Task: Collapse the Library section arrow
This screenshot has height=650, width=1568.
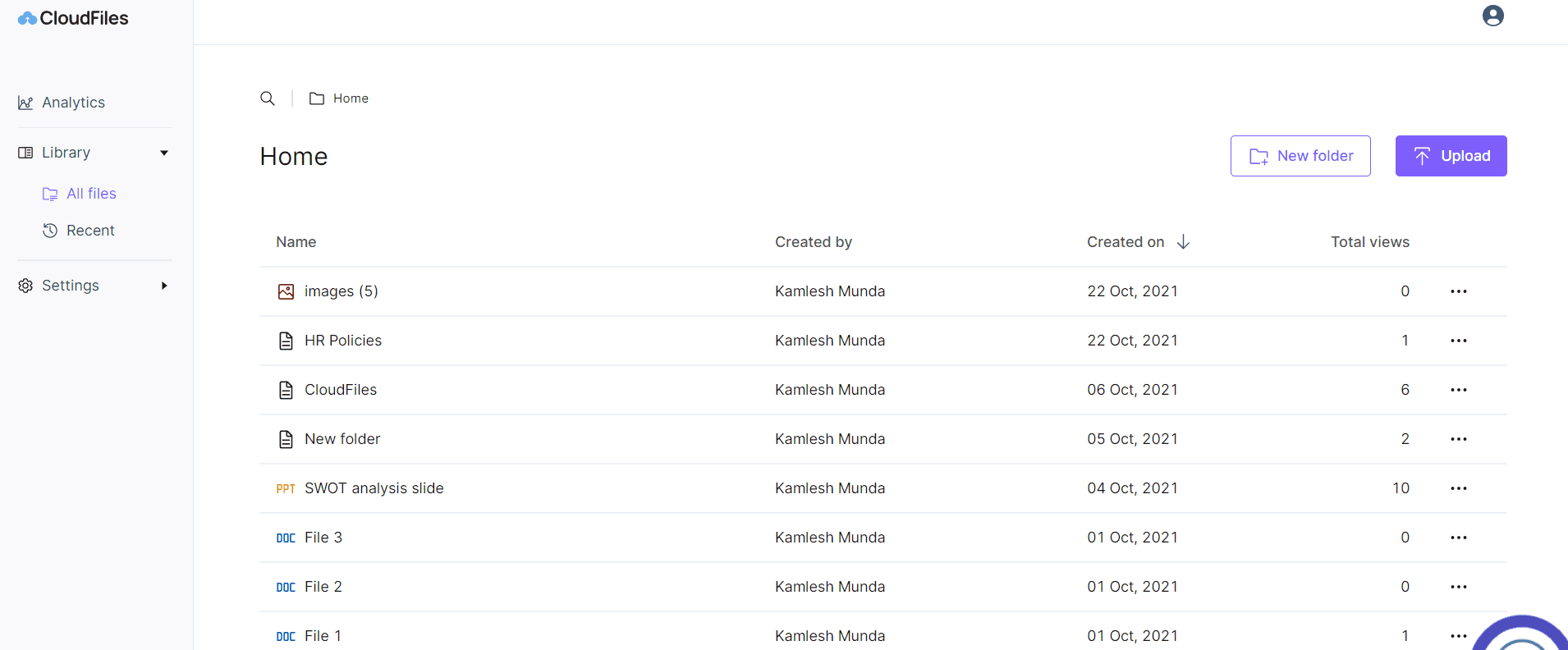Action: [x=164, y=153]
